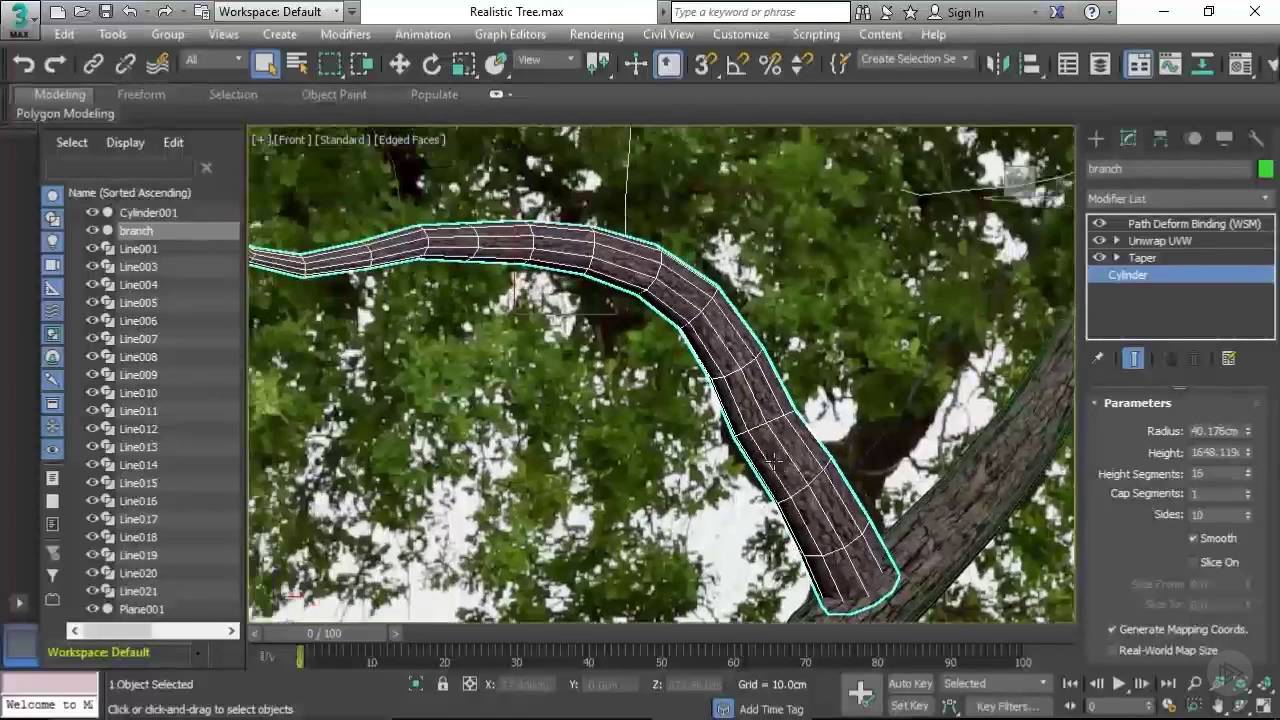Open the Layer Explorer icon
This screenshot has height=720, width=1280.
(x=1100, y=64)
